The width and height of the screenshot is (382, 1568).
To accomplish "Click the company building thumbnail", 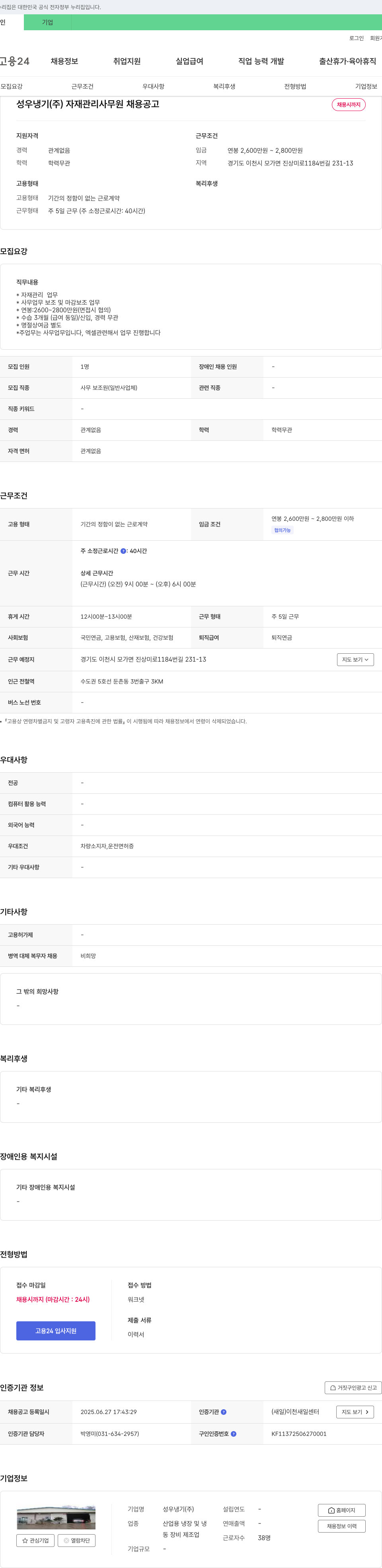I will [56, 1517].
